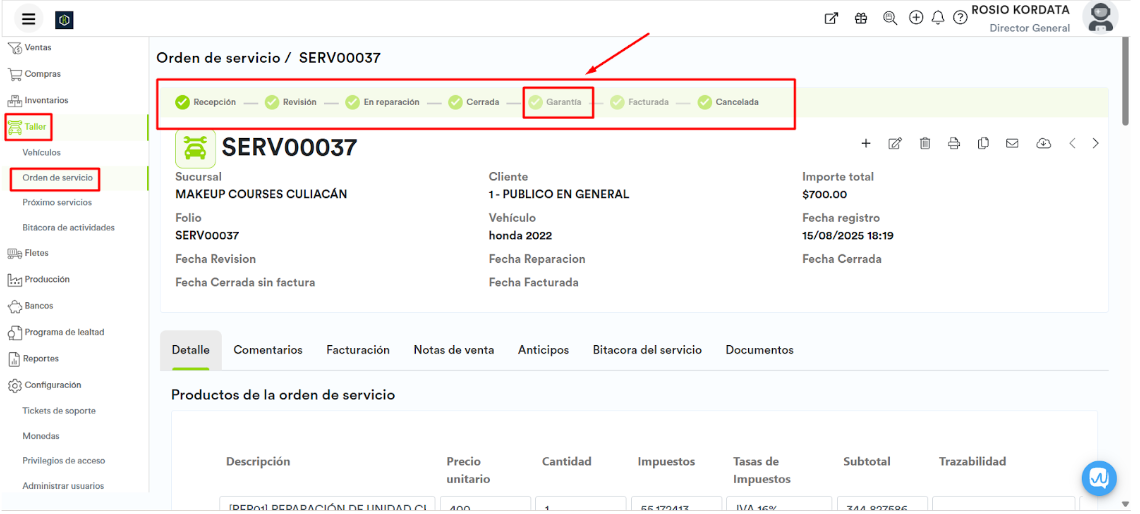The height and width of the screenshot is (514, 1140).
Task: Go to next record with right chevron
Action: point(1096,144)
